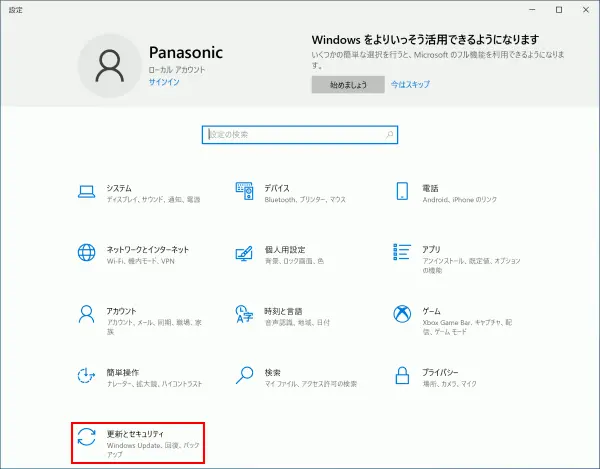
Task: Select the 更新とセキュリティ title
Action: 135,434
